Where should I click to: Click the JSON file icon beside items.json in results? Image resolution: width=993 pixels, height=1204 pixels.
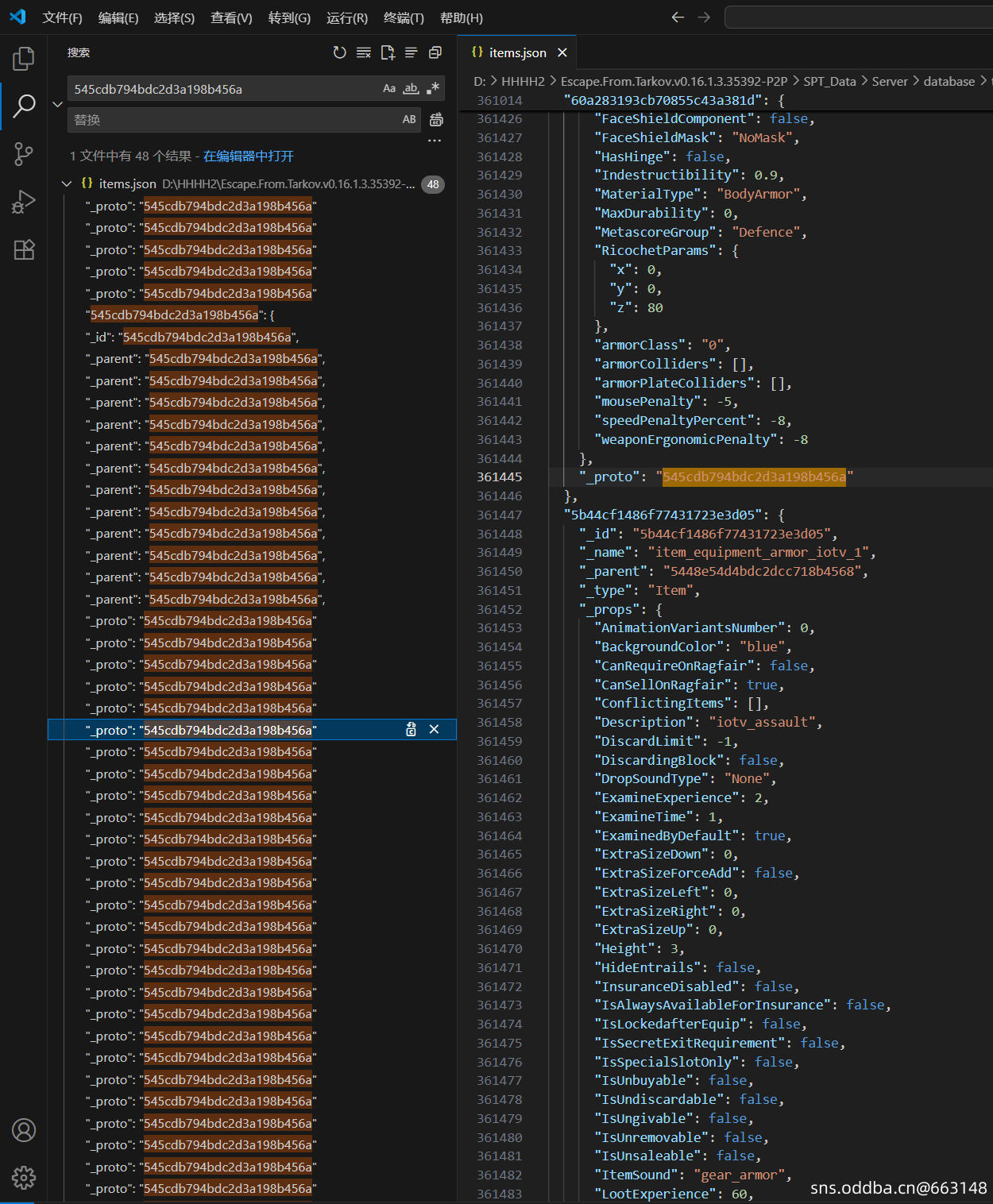coord(87,183)
